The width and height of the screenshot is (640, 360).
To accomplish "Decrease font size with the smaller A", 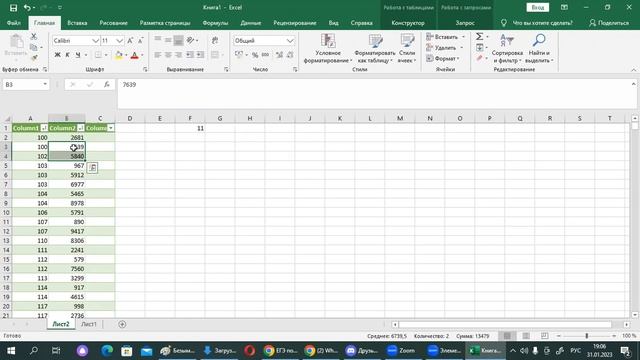I will click(x=140, y=41).
